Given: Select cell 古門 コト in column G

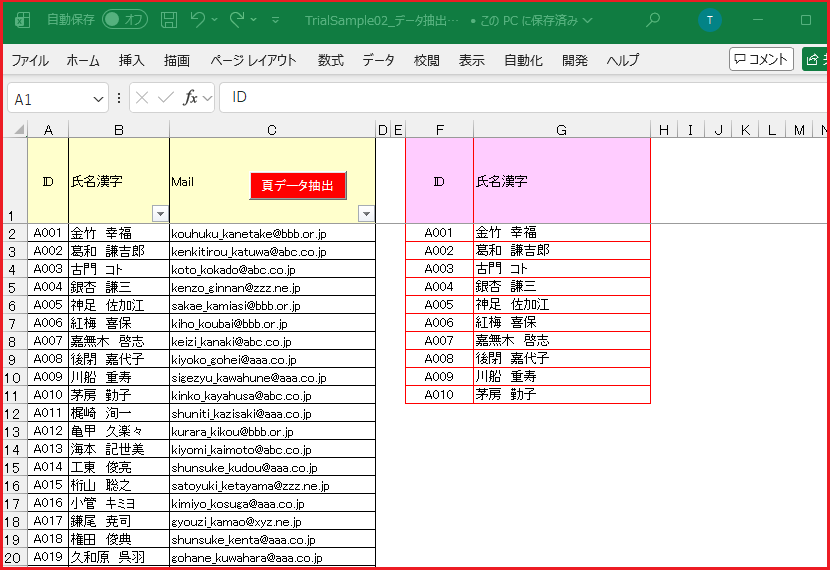Looking at the screenshot, I should pos(562,268).
